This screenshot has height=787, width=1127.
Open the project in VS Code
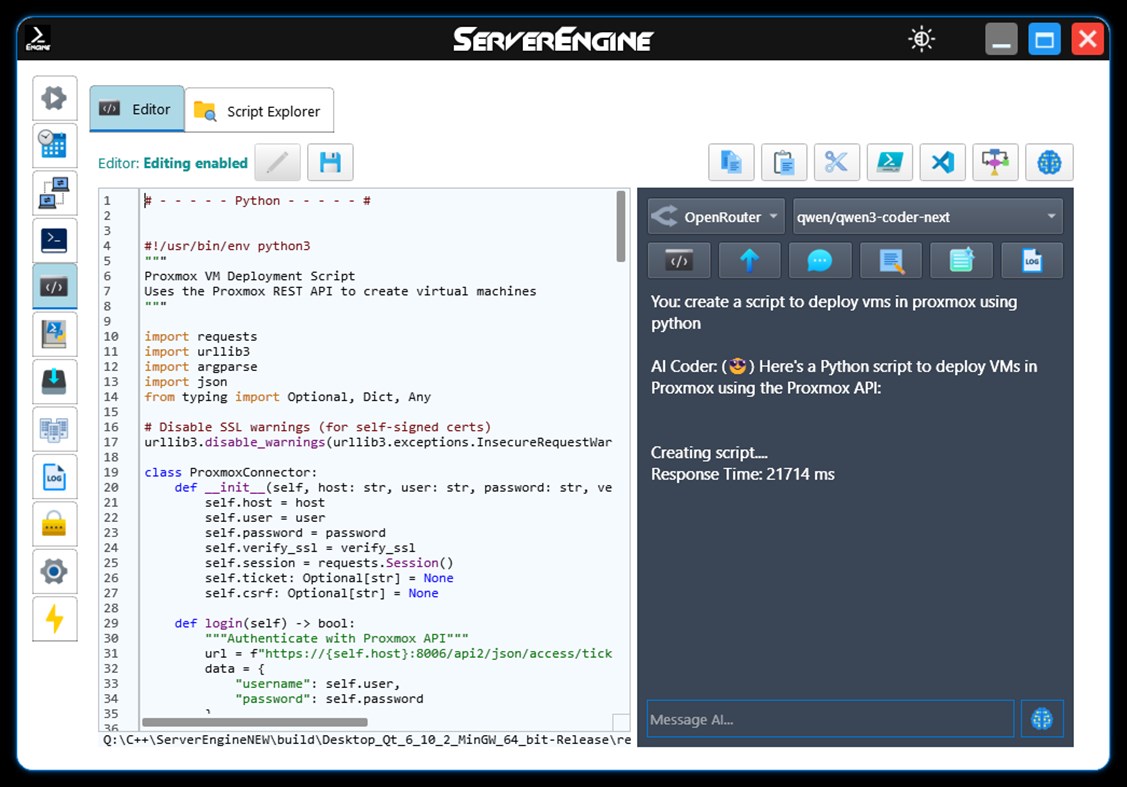tap(942, 162)
